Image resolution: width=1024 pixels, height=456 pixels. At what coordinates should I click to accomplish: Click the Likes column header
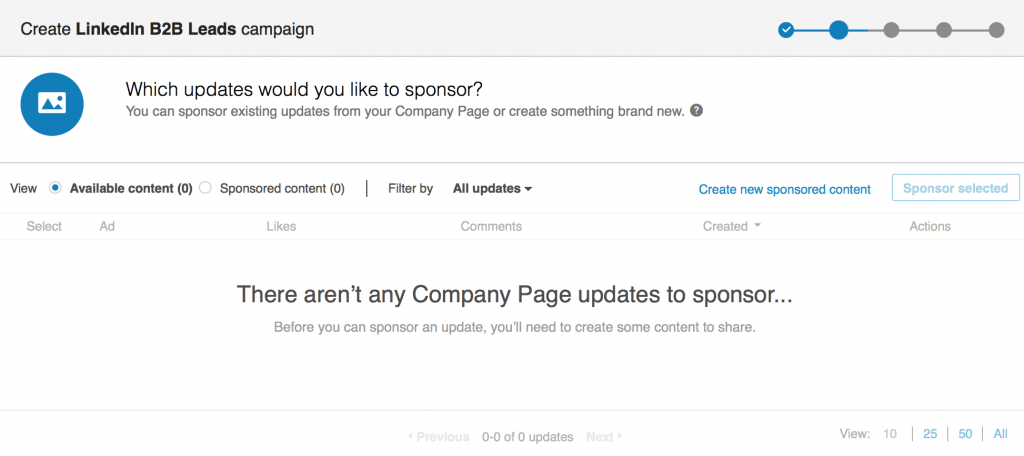point(281,226)
